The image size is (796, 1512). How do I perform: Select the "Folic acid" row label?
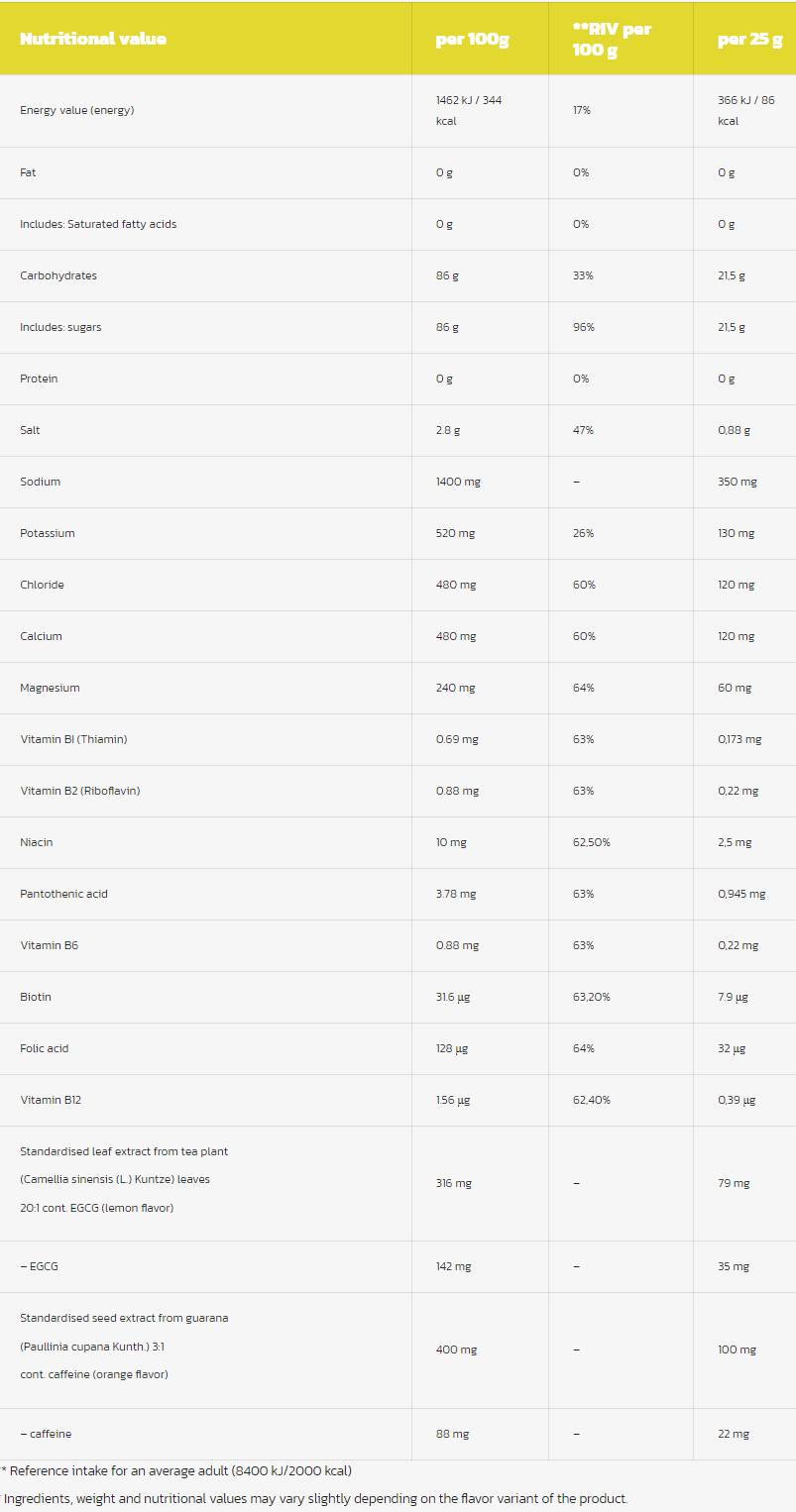click(x=45, y=1048)
